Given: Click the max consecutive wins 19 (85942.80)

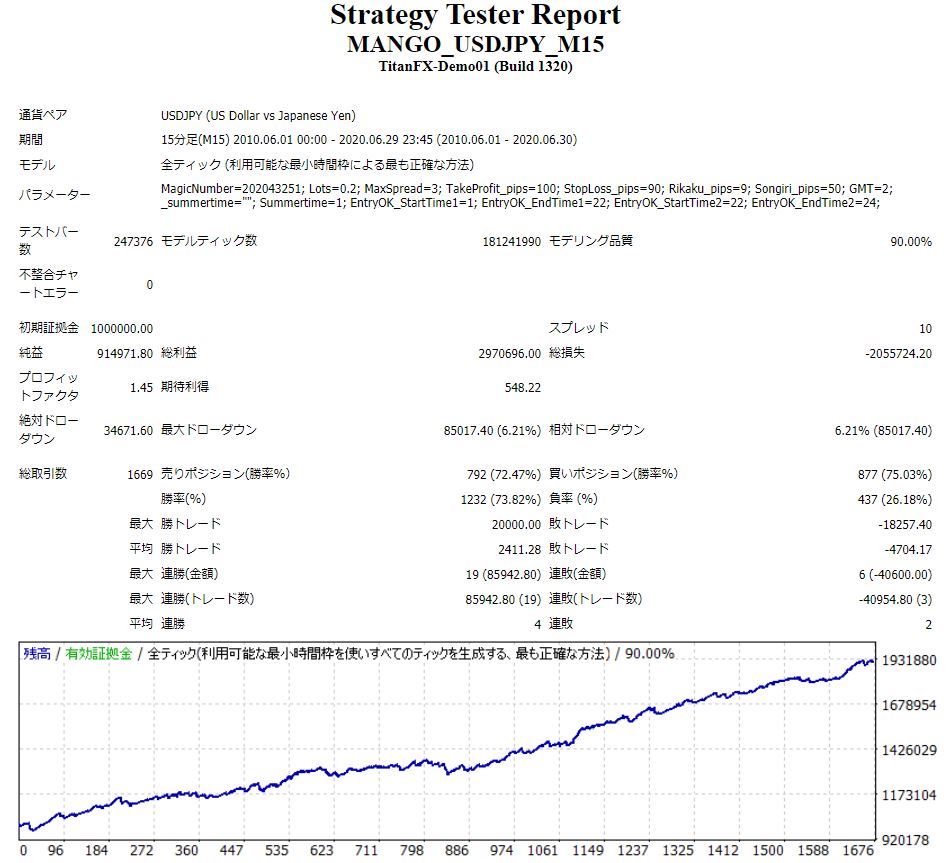Looking at the screenshot, I should 503,575.
